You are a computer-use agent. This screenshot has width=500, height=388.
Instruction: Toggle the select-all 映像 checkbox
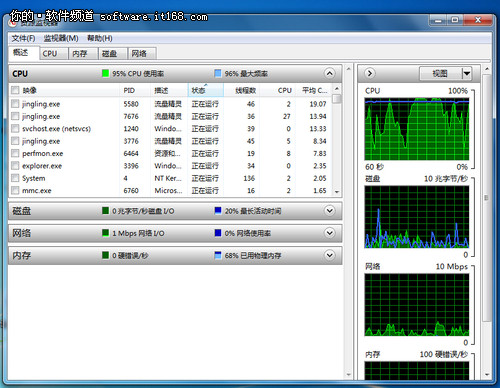(15, 90)
